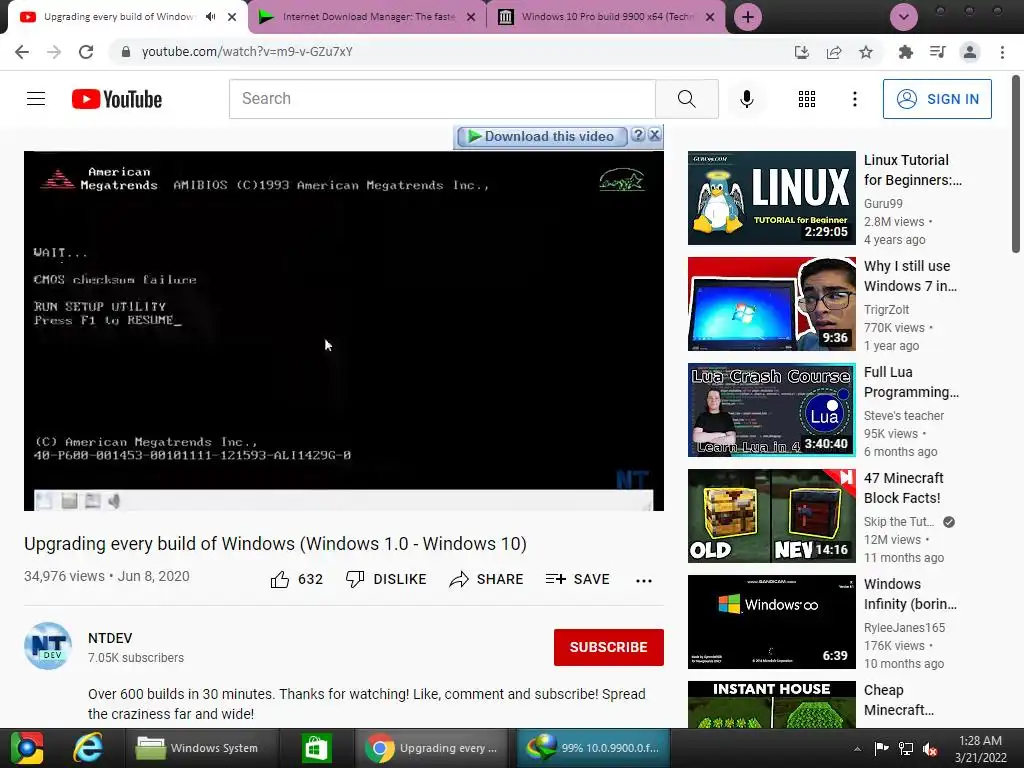Click the search magnifier button
The width and height of the screenshot is (1024, 768).
point(687,99)
